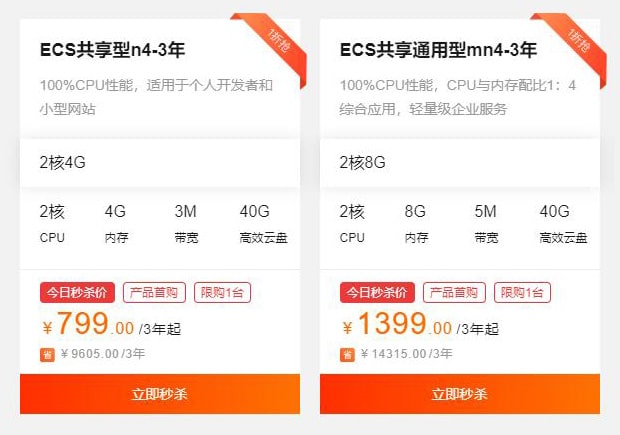Click the 省 savings icon under 799.00 price
Screen dimensions: 620x435
point(47,355)
